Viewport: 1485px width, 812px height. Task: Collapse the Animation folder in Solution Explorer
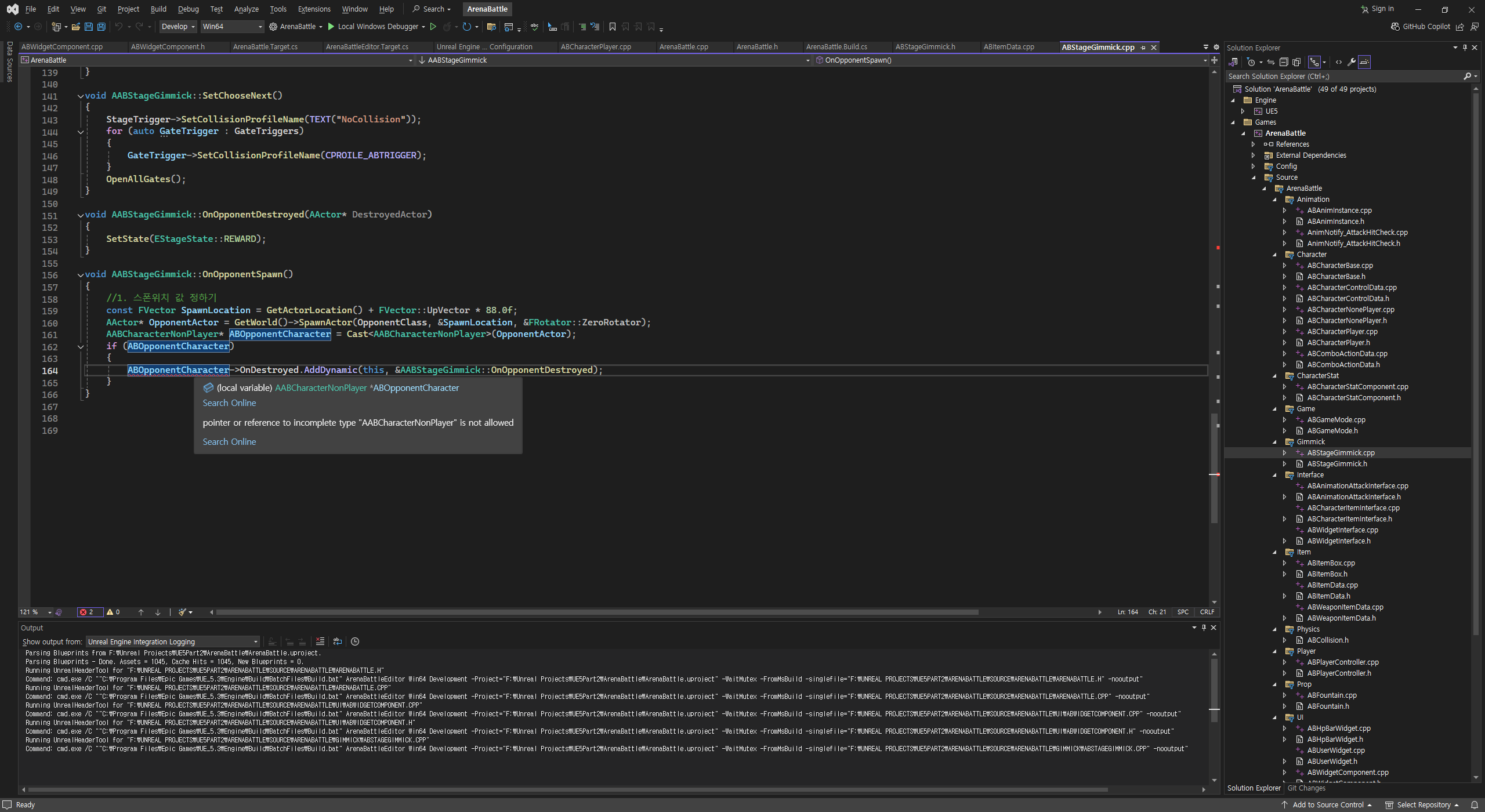point(1275,200)
